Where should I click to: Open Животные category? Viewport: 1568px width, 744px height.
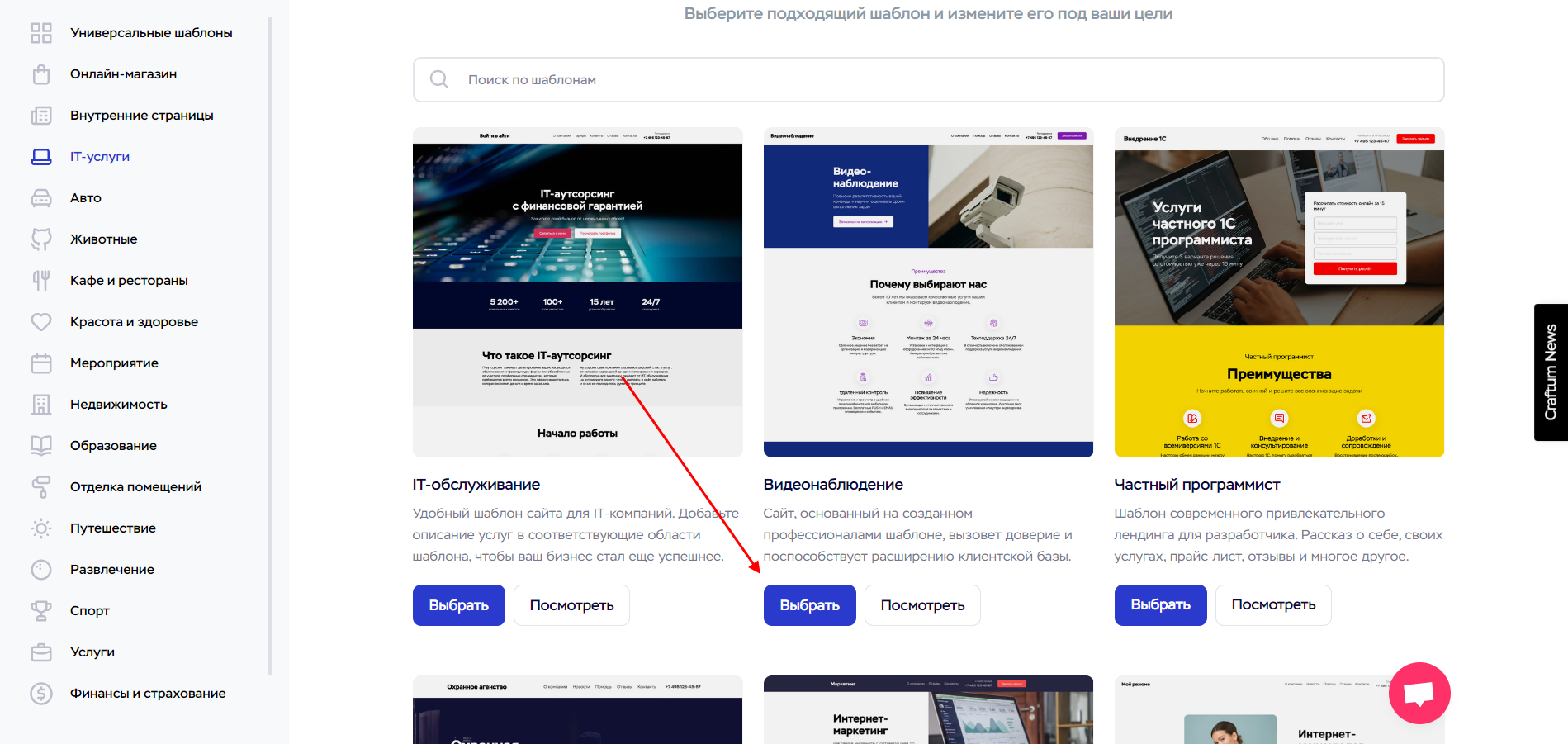(x=104, y=239)
